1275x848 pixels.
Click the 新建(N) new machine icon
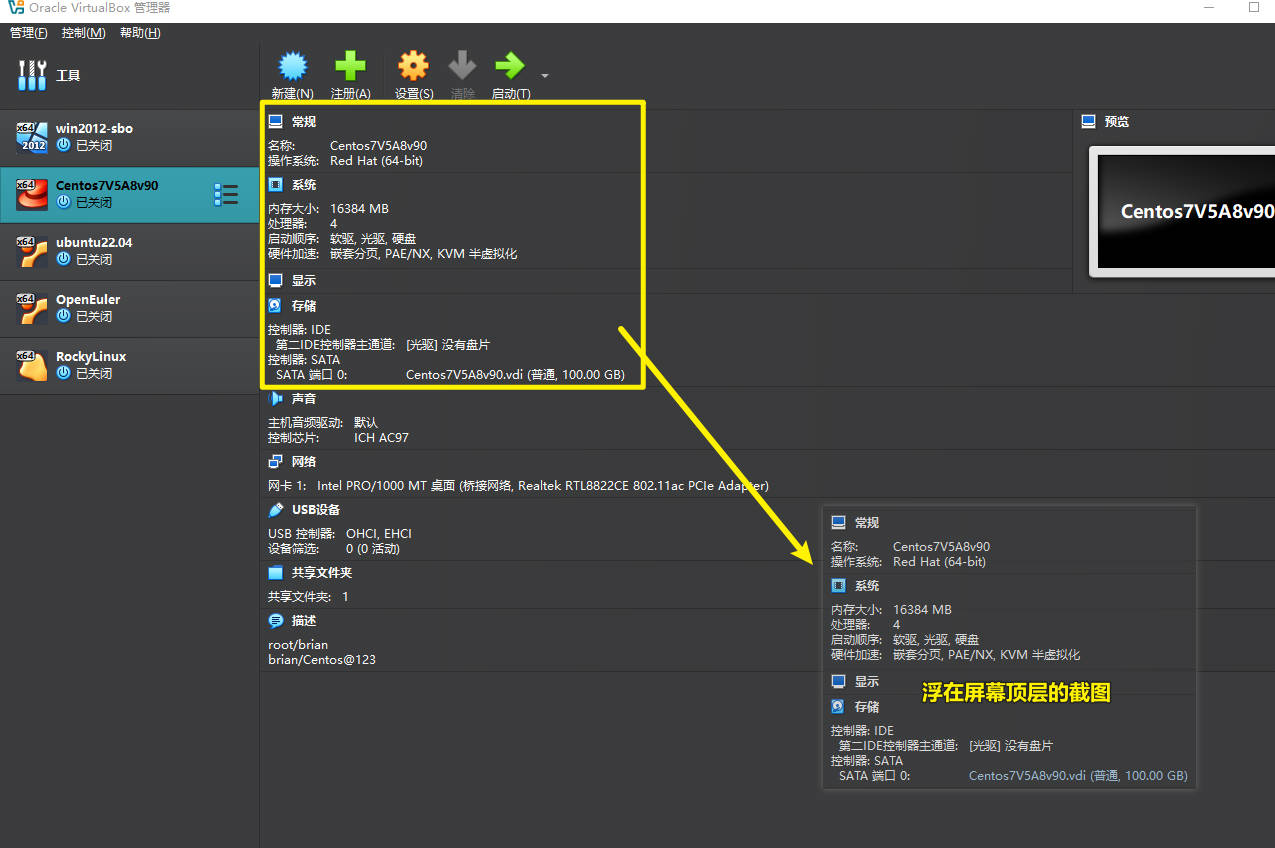[292, 67]
